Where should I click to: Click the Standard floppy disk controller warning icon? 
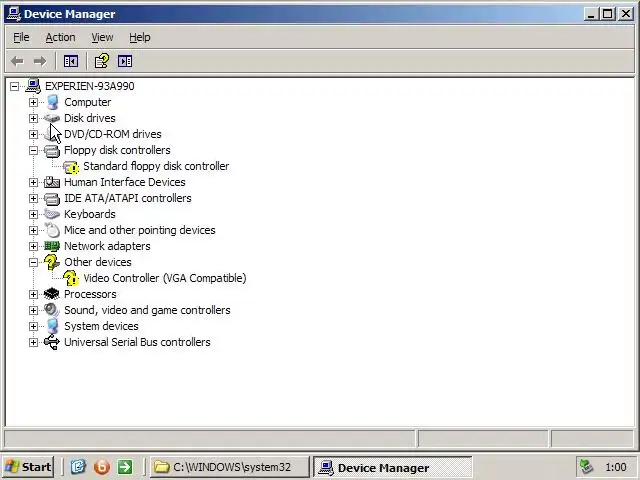pyautogui.click(x=71, y=167)
